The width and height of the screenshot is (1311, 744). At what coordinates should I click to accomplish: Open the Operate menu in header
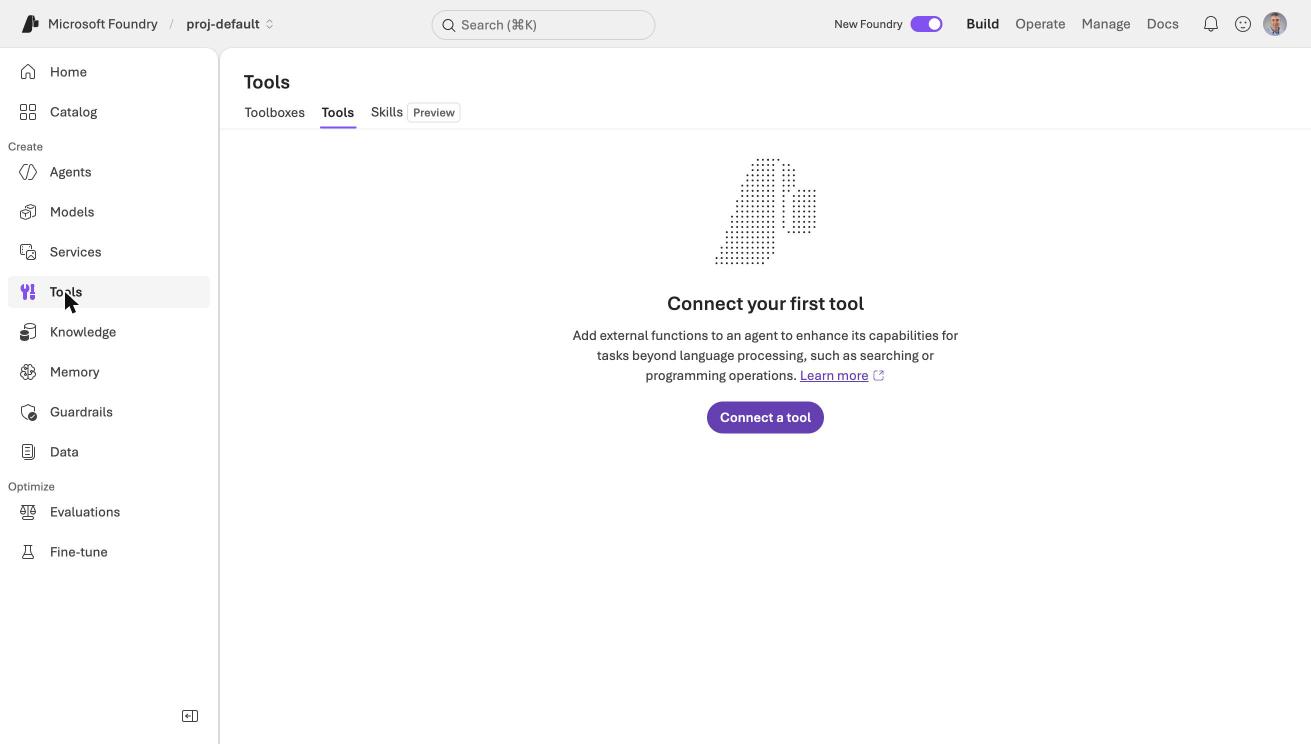pos(1040,24)
